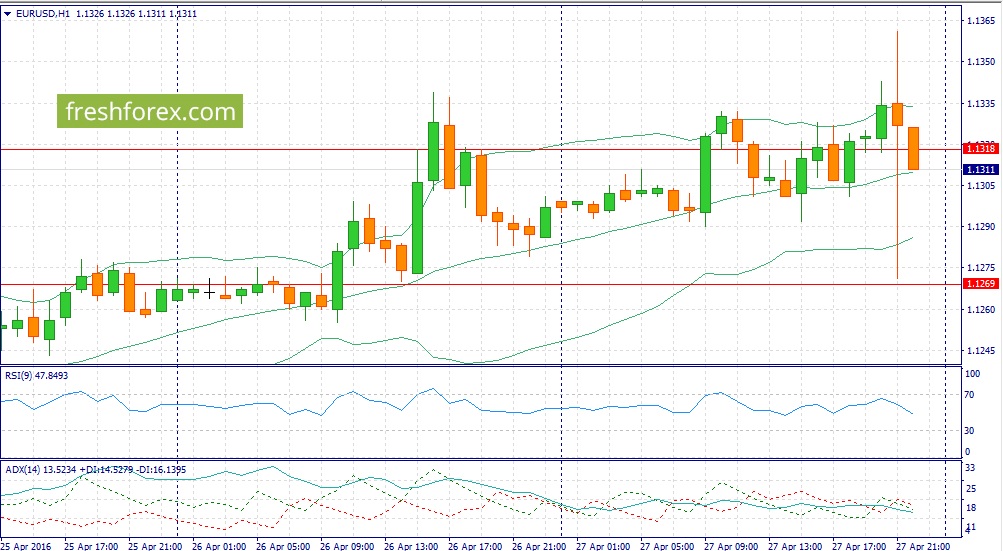The height and width of the screenshot is (551, 1003).
Task: Click the triangle arrow before EURUSD,H1
Action: point(9,14)
